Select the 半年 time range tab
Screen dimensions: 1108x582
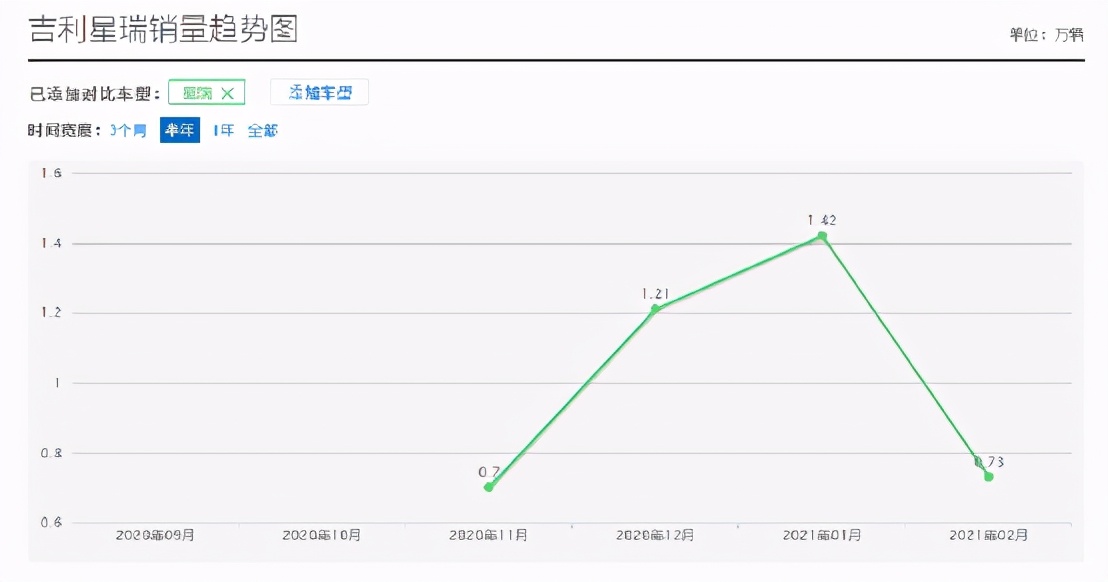click(x=179, y=130)
